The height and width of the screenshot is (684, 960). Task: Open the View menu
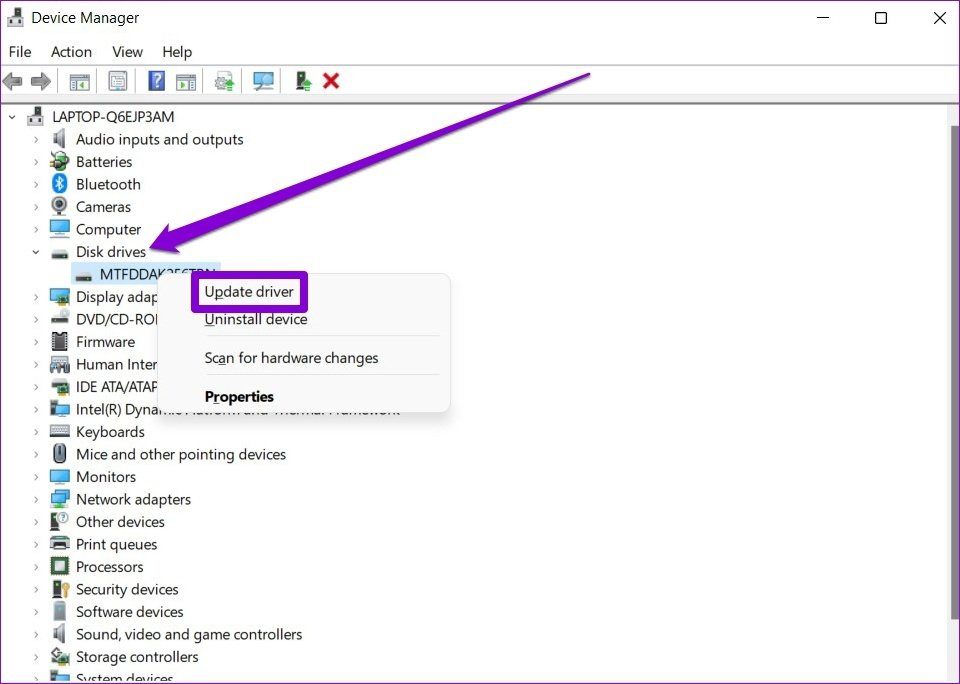coord(127,52)
